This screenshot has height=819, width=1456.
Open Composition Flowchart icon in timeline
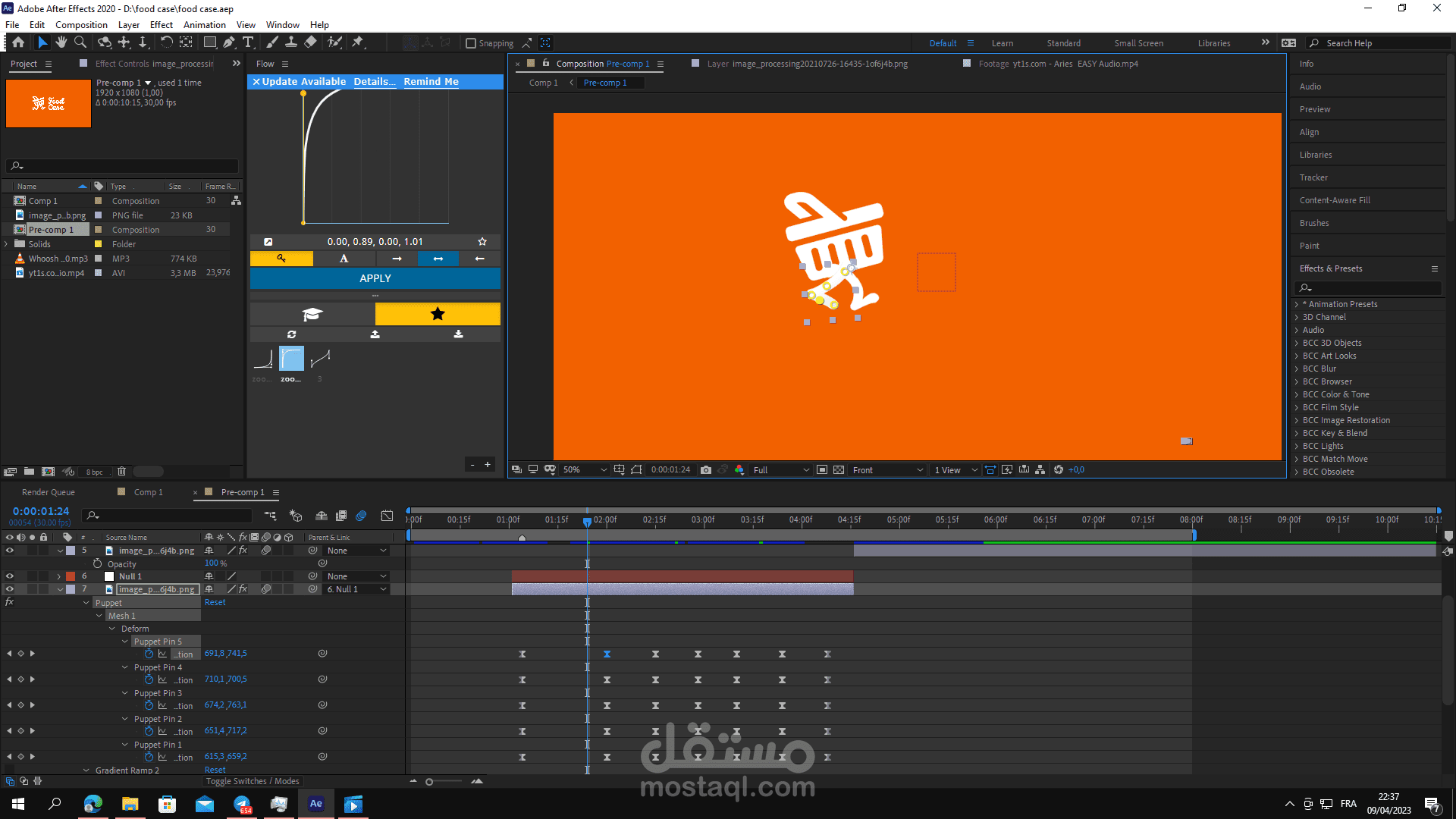coord(270,516)
